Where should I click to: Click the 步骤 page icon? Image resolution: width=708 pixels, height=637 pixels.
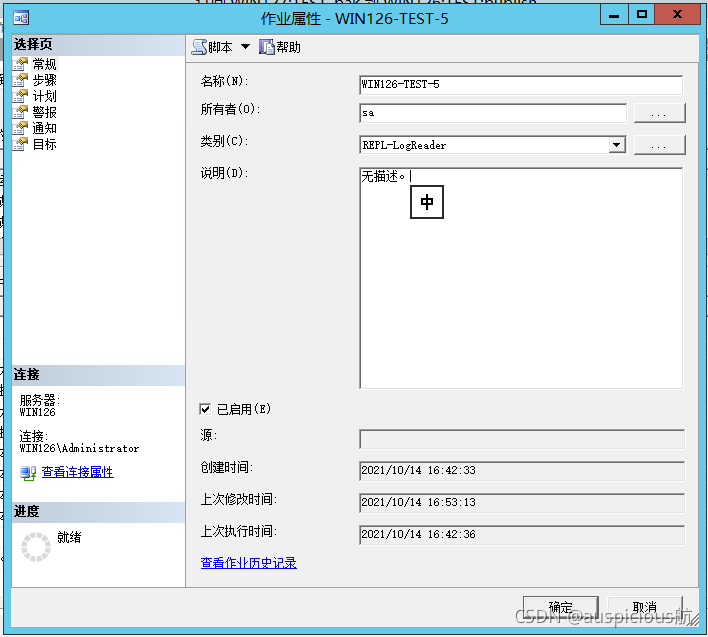coord(20,80)
